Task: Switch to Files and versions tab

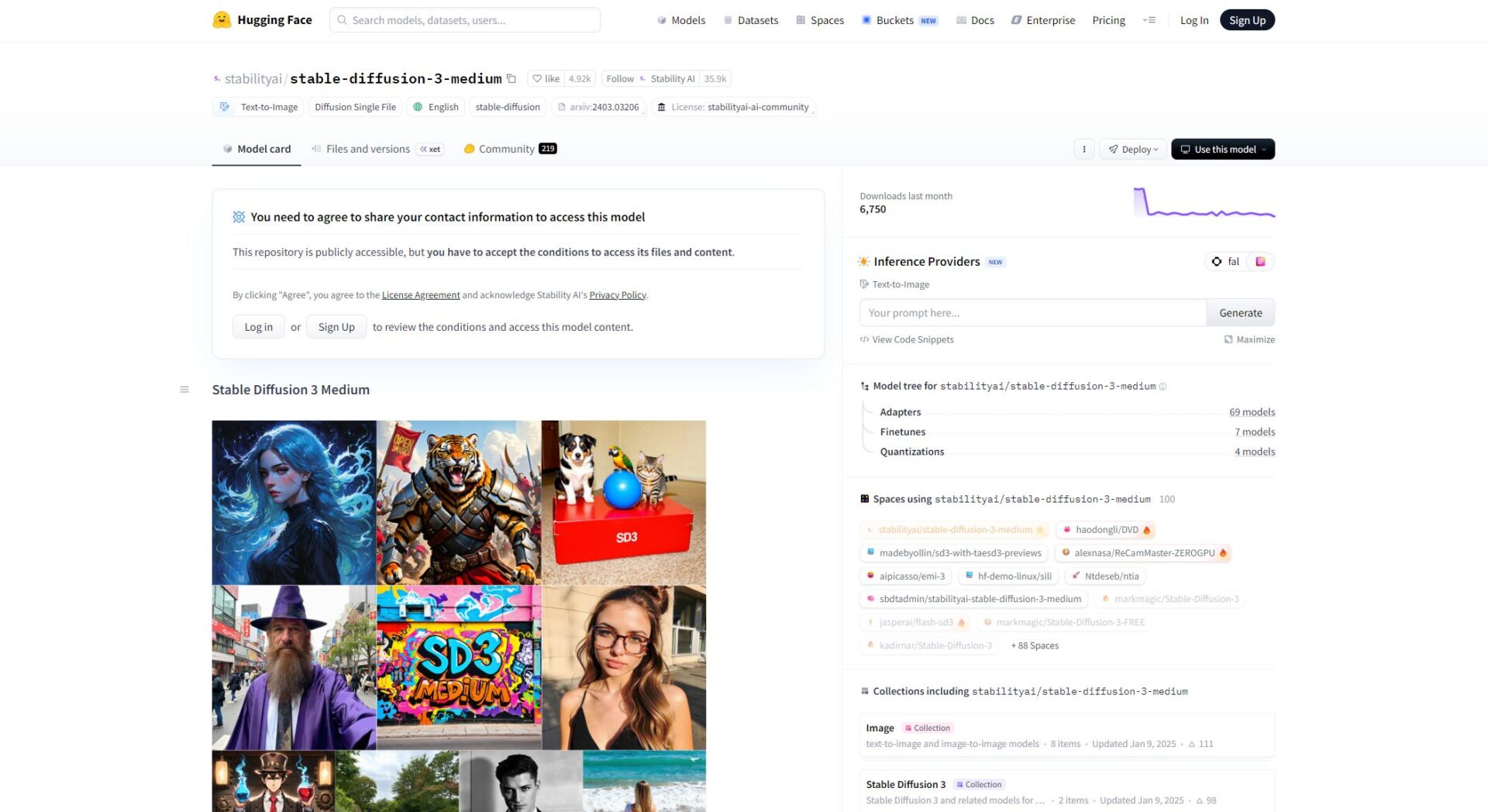Action: point(367,149)
